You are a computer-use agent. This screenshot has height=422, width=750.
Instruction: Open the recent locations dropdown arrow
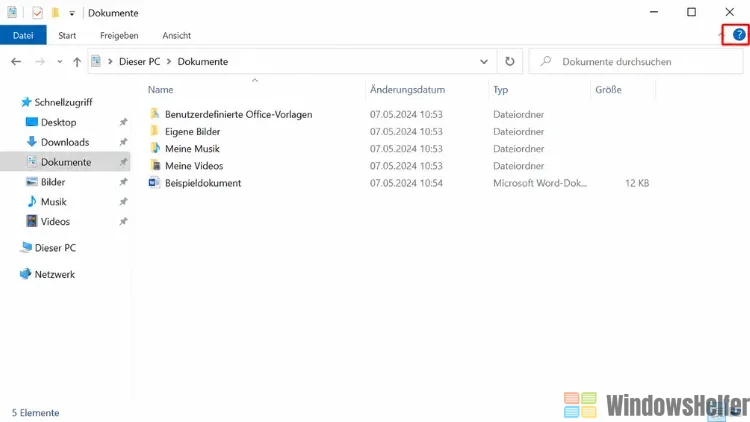(x=59, y=62)
